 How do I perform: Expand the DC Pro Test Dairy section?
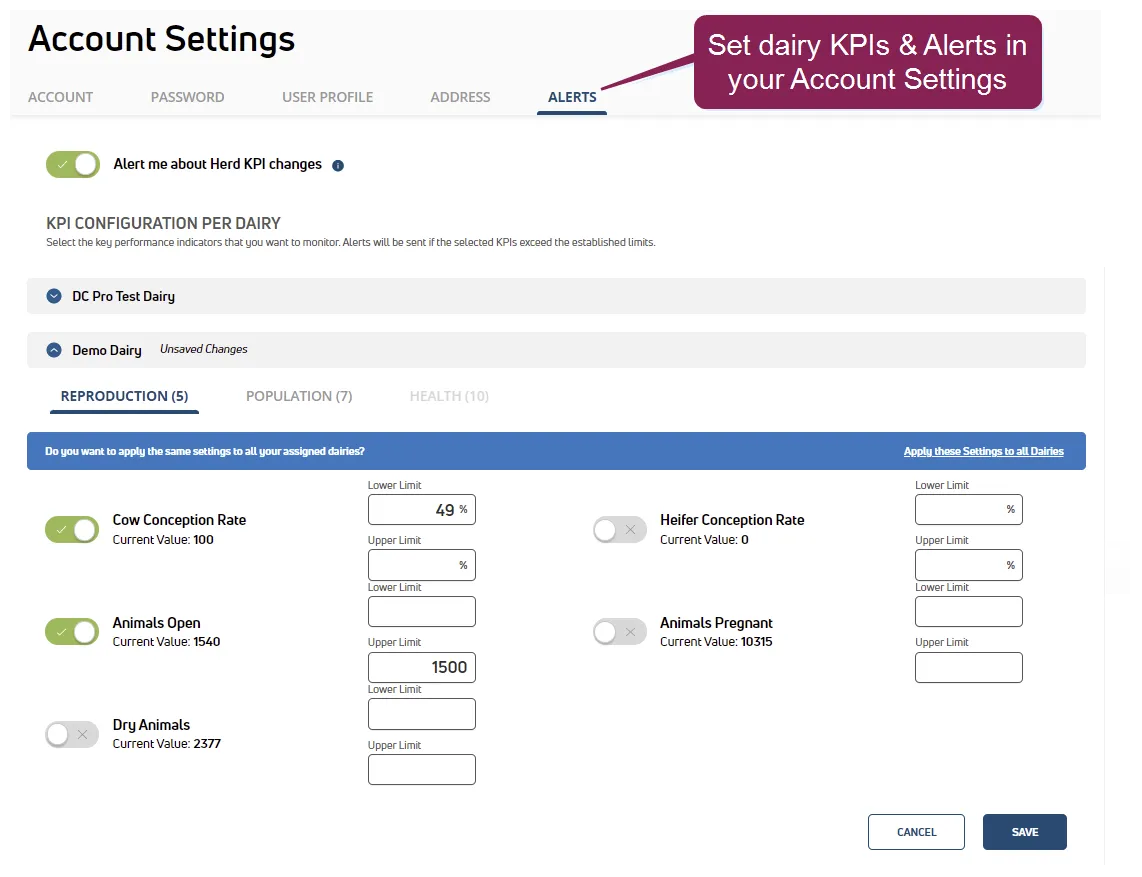54,296
